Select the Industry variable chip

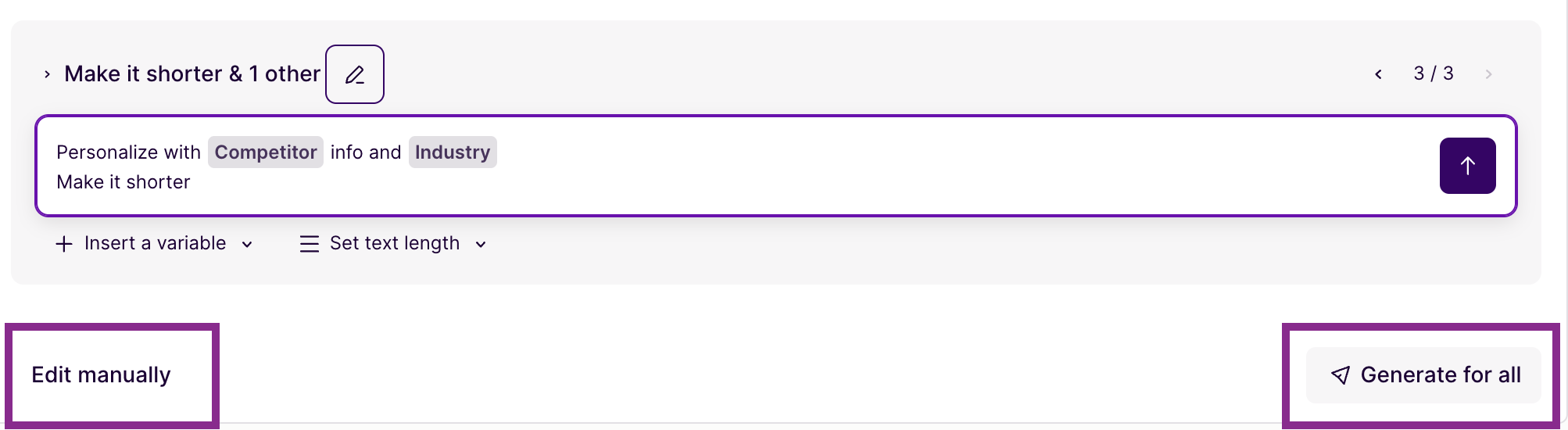(x=453, y=152)
